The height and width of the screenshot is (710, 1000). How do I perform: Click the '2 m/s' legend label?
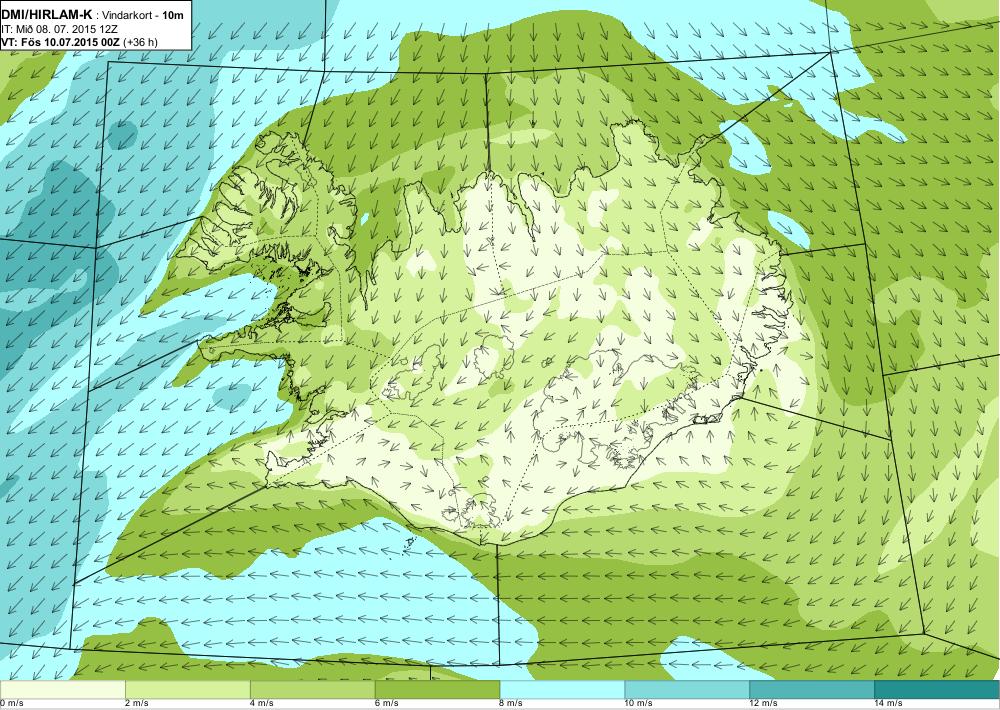(137, 704)
